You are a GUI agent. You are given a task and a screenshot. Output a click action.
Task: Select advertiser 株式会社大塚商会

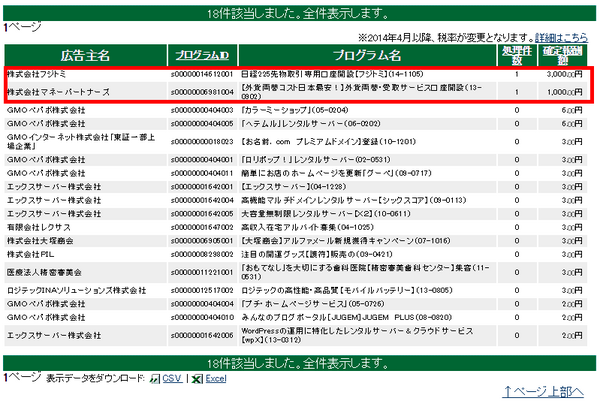point(40,241)
